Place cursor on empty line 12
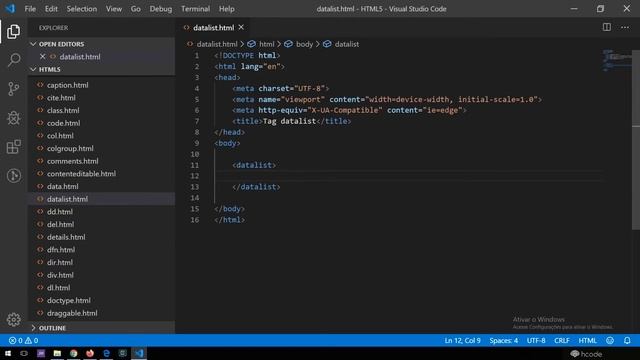This screenshot has width=640, height=360. coord(408,176)
